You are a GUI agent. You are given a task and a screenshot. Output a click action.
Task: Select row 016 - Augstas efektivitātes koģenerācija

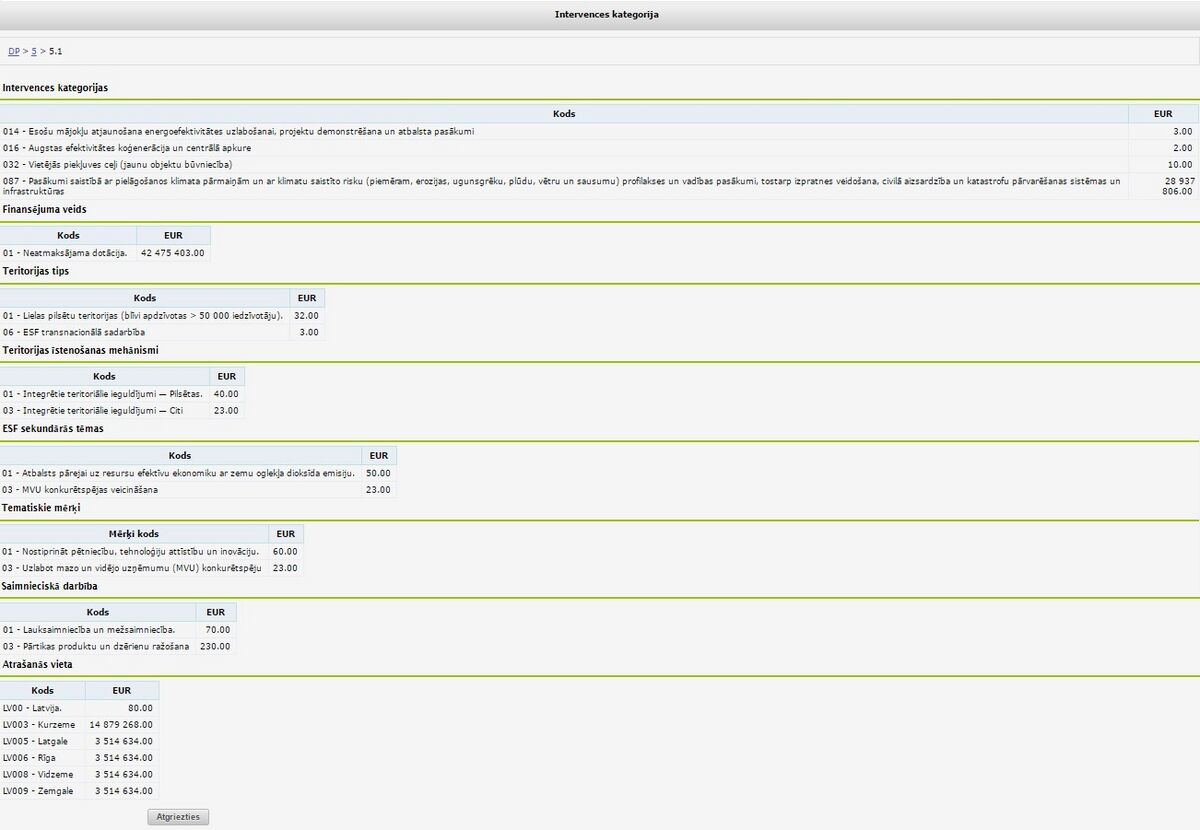click(600, 148)
